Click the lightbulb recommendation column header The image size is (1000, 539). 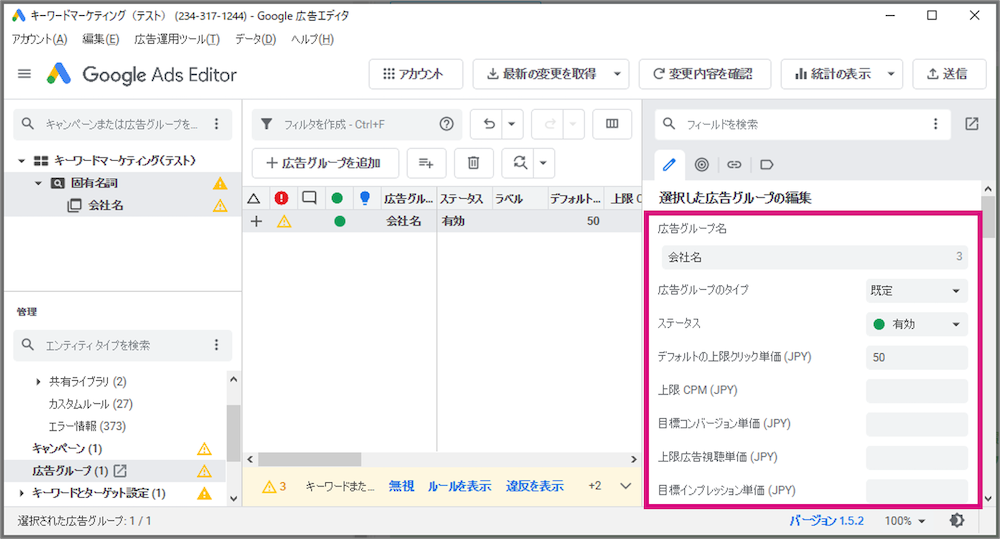pyautogui.click(x=365, y=198)
